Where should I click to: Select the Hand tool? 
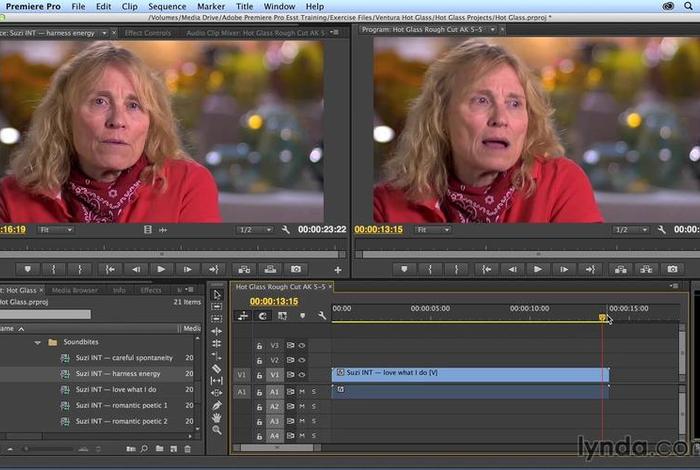click(217, 418)
